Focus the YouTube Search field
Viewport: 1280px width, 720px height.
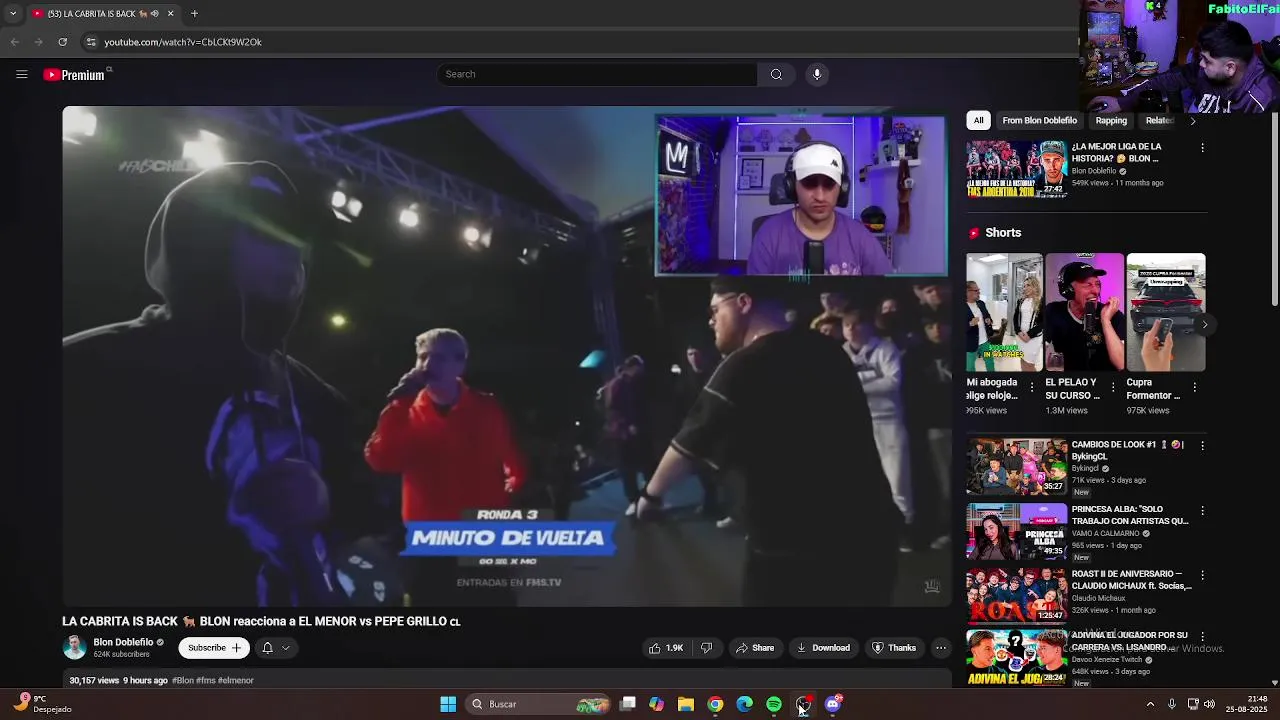[597, 74]
